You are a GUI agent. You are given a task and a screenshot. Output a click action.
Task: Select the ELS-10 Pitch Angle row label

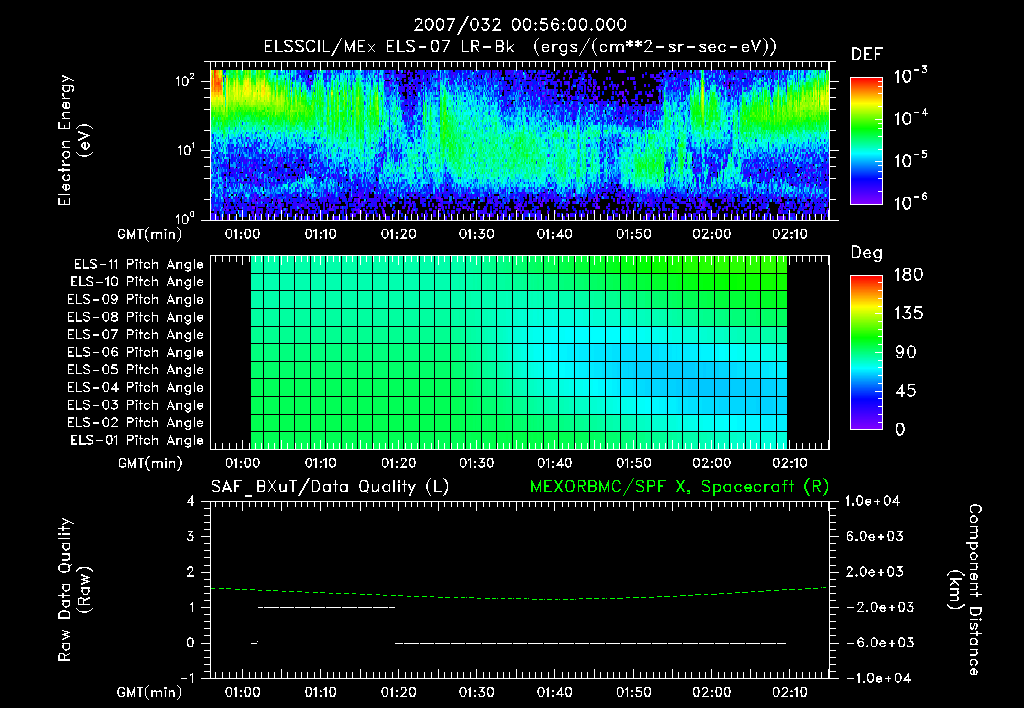tap(137, 282)
